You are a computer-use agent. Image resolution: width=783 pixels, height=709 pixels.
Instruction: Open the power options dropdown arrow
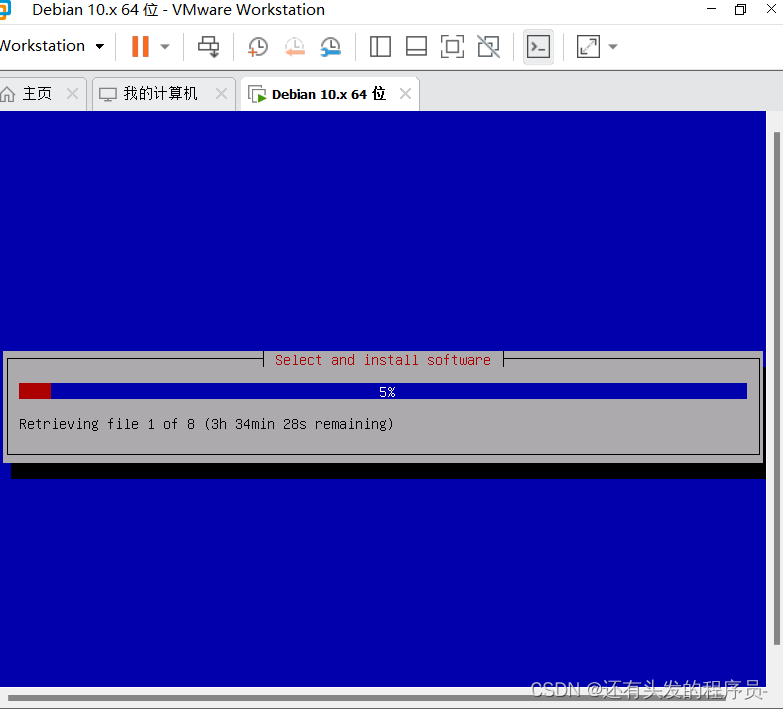[x=165, y=47]
